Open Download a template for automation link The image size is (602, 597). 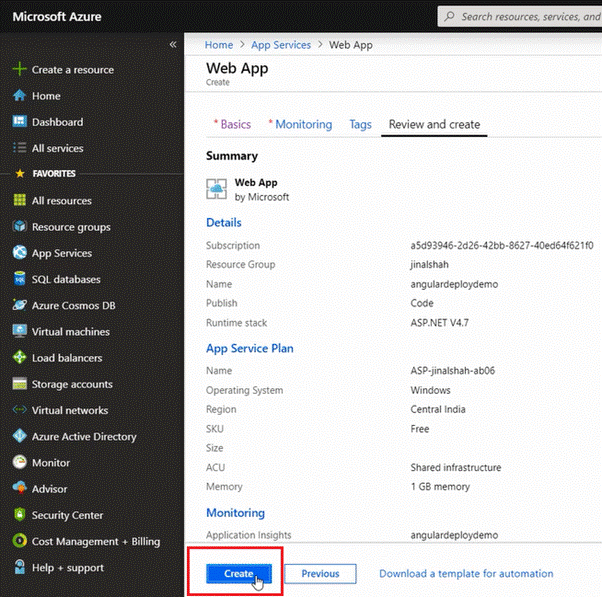[466, 574]
